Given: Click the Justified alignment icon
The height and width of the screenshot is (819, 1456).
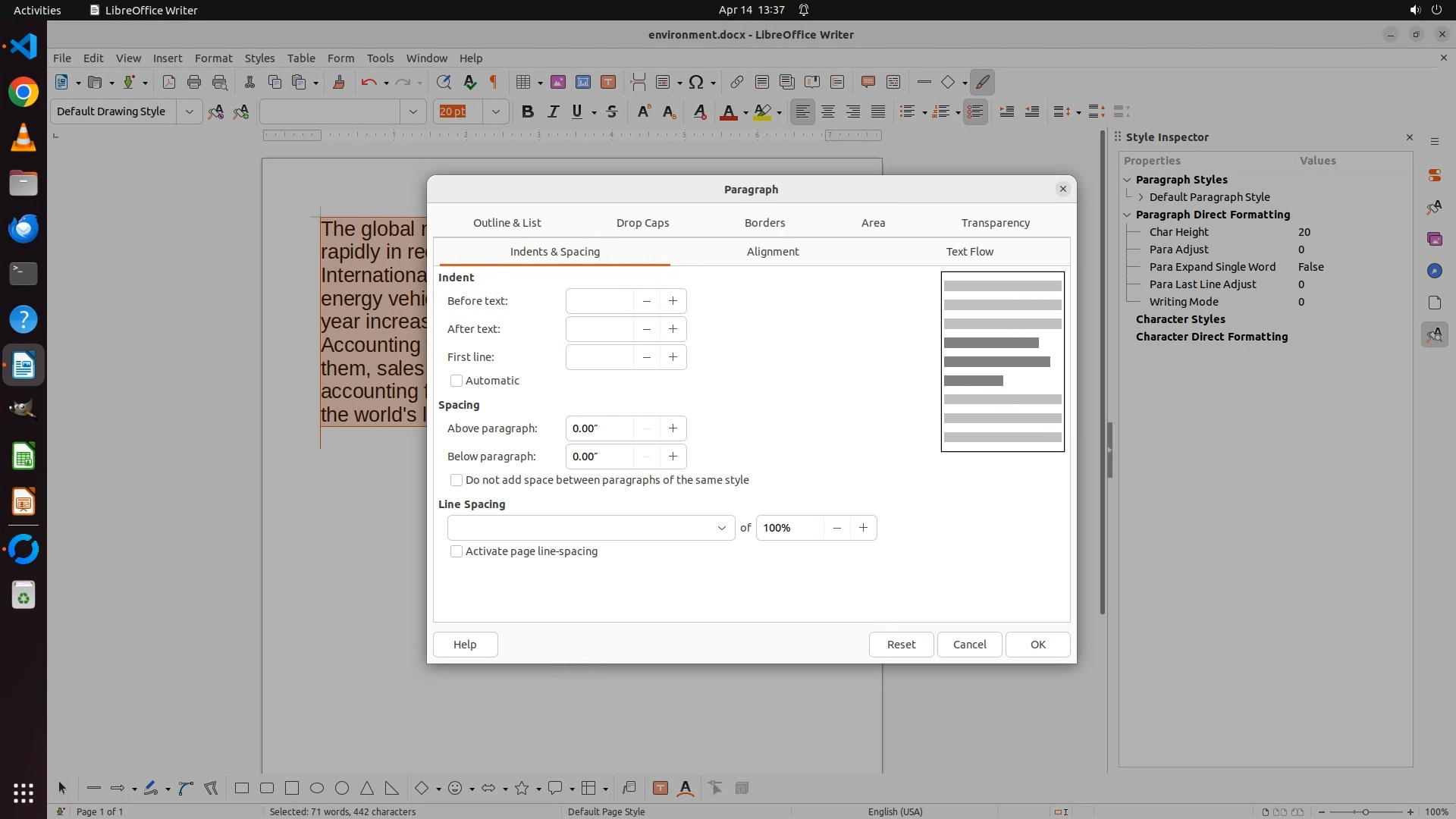Looking at the screenshot, I should click(878, 111).
